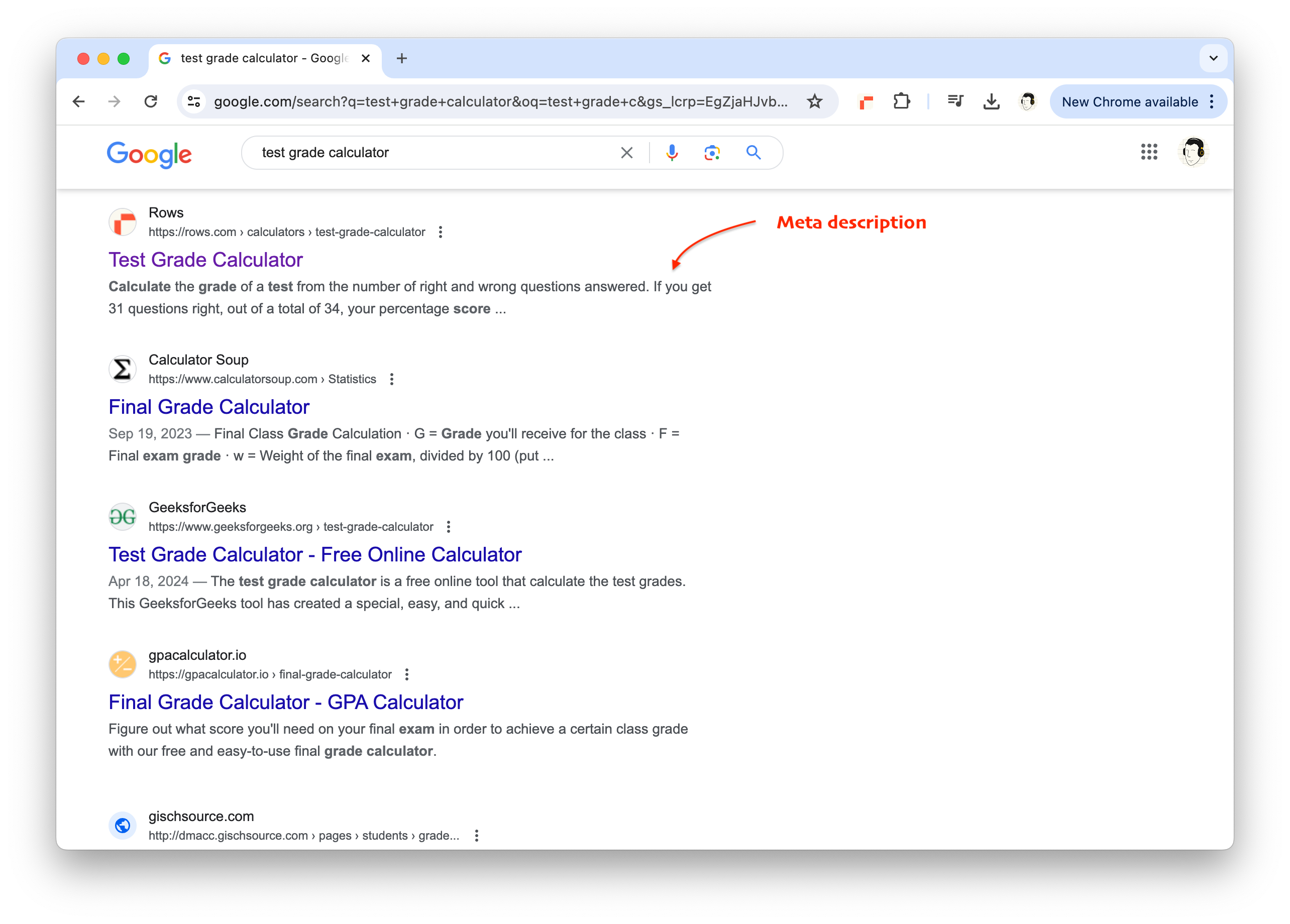Open the Test Grade Calculator link from Rows
Screen dimensions: 1290x924
click(205, 260)
